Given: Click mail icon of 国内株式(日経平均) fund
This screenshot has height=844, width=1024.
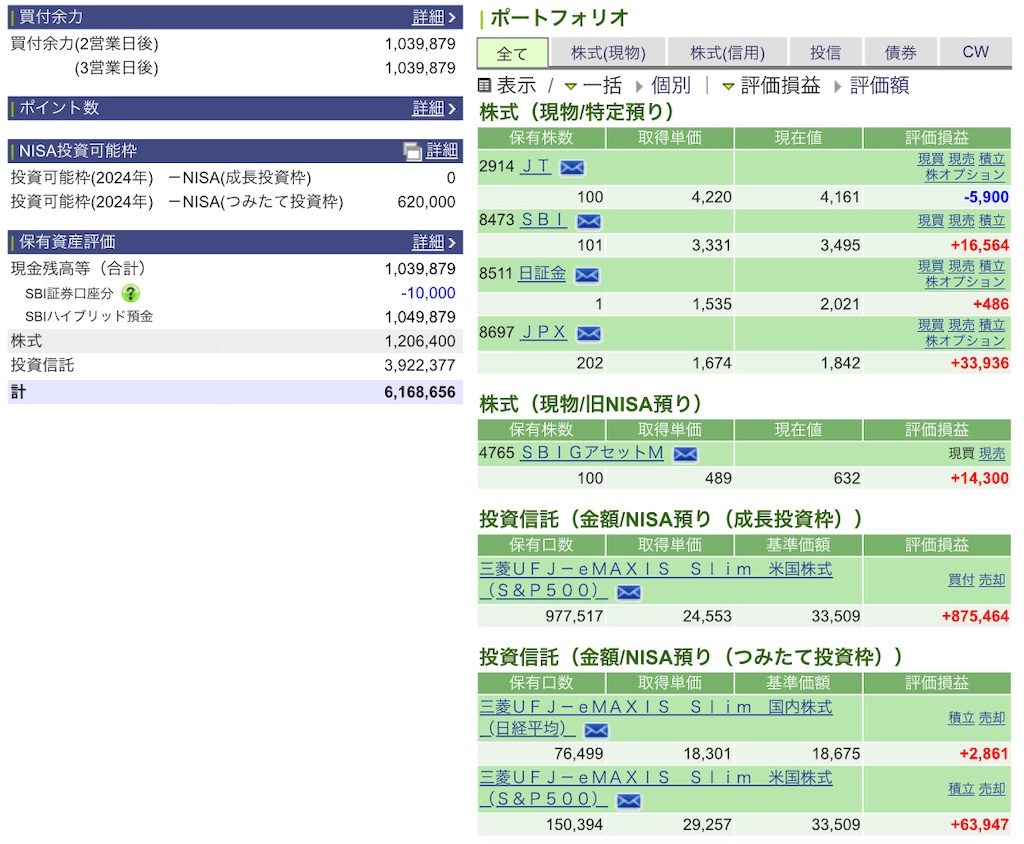Looking at the screenshot, I should (x=596, y=730).
